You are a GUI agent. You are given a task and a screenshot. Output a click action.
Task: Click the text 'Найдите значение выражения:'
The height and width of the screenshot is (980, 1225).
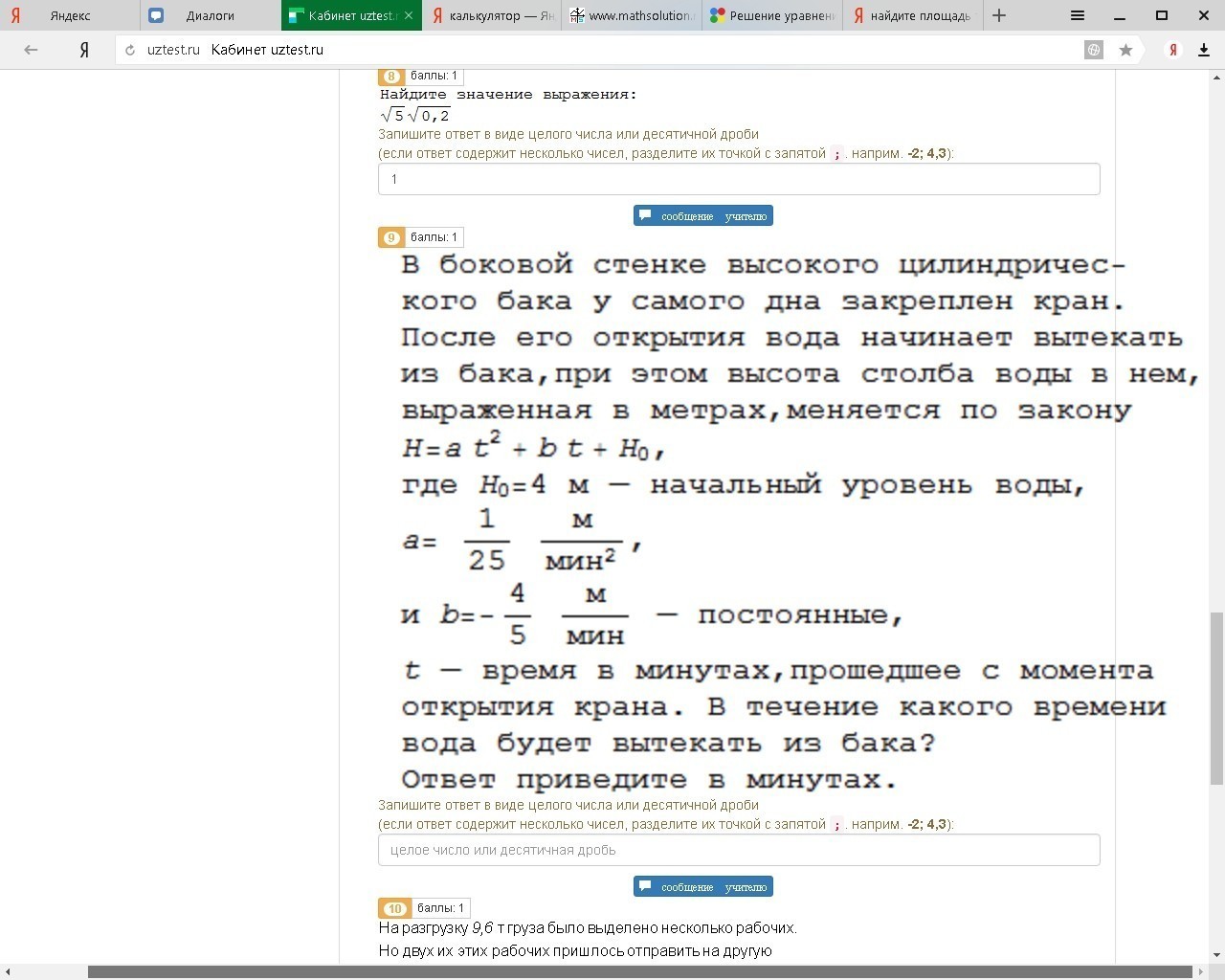(x=508, y=95)
